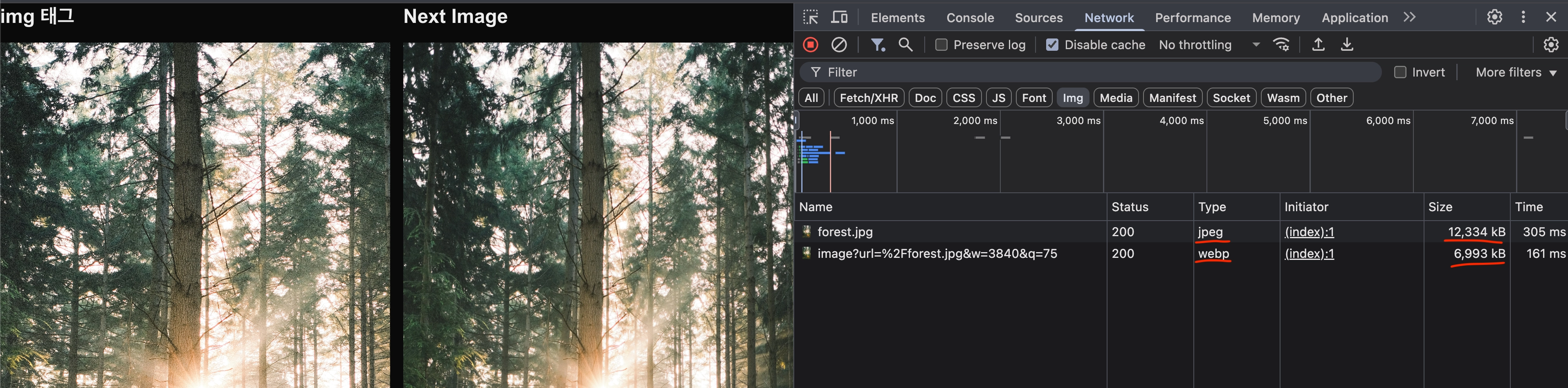The image size is (1568, 388).
Task: Clear the network log
Action: (840, 45)
